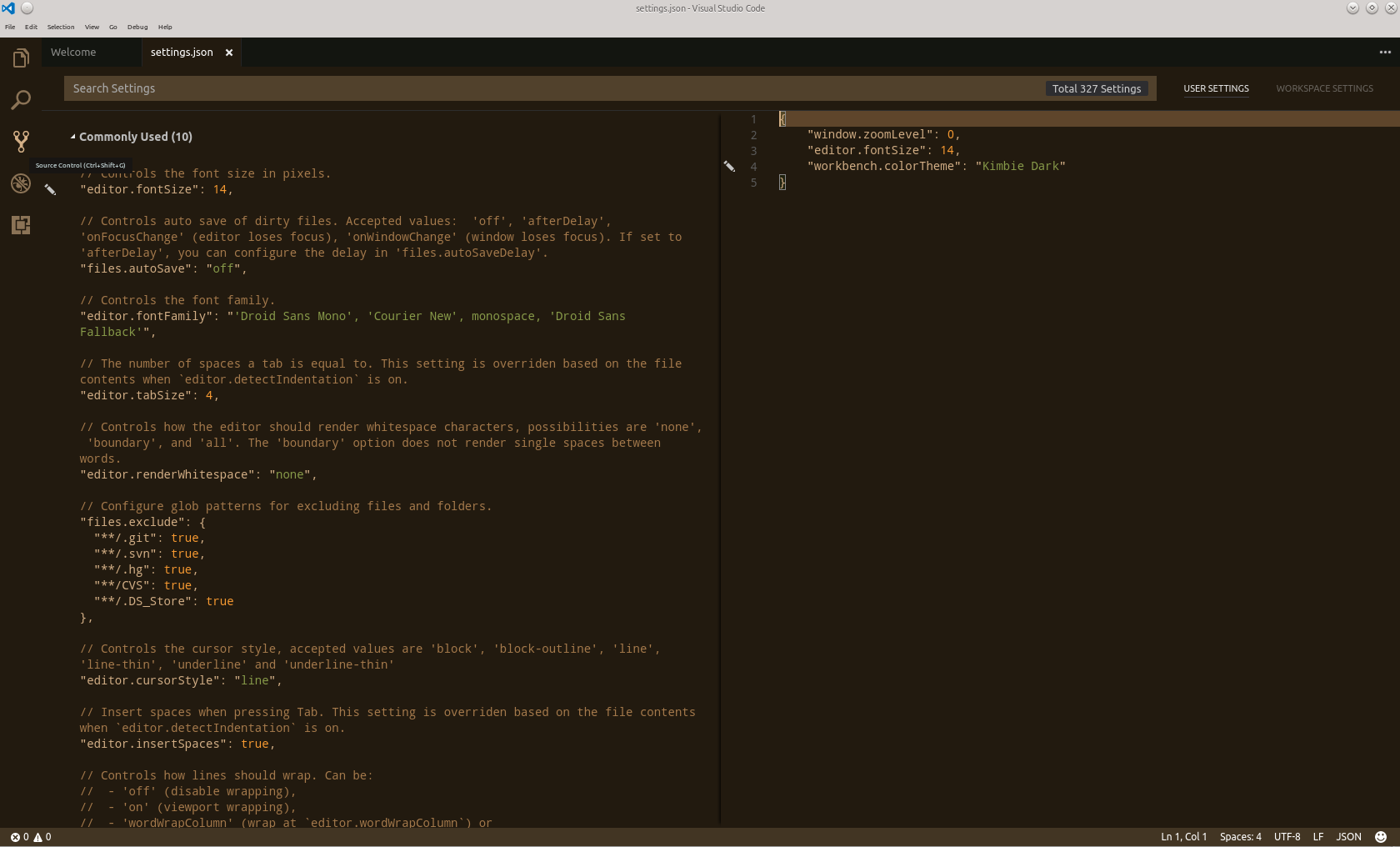Select the Search icon in activity bar

[x=20, y=100]
